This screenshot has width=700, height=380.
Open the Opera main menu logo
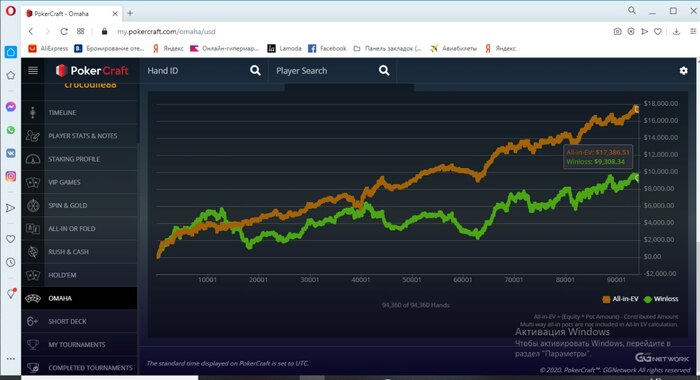[10, 11]
